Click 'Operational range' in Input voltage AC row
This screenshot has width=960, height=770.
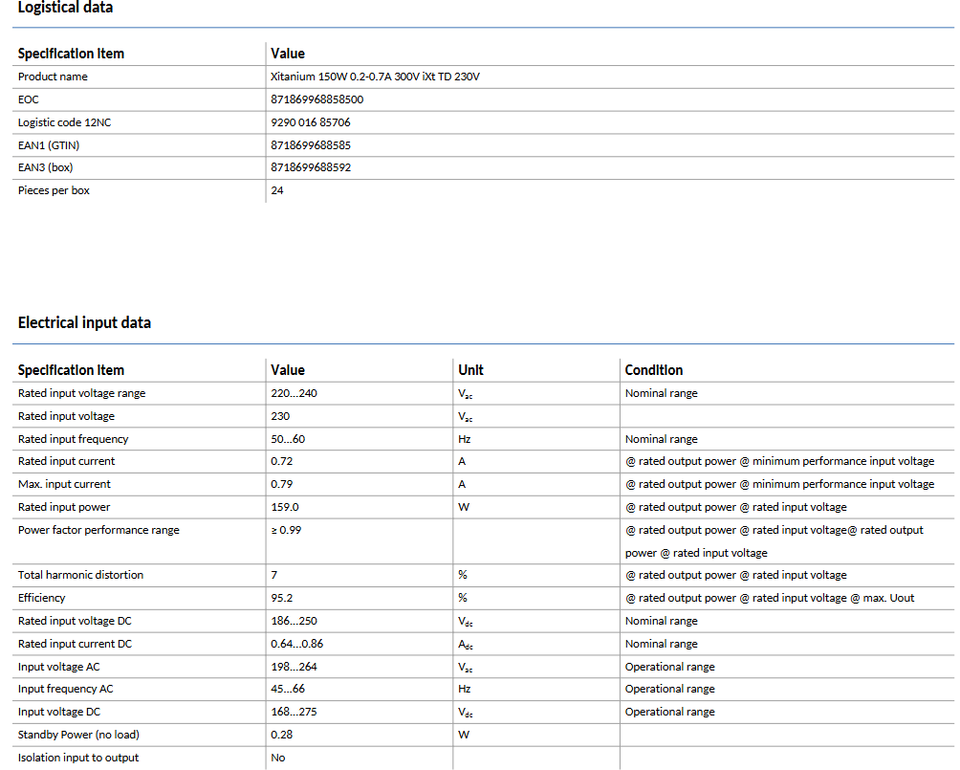point(670,667)
